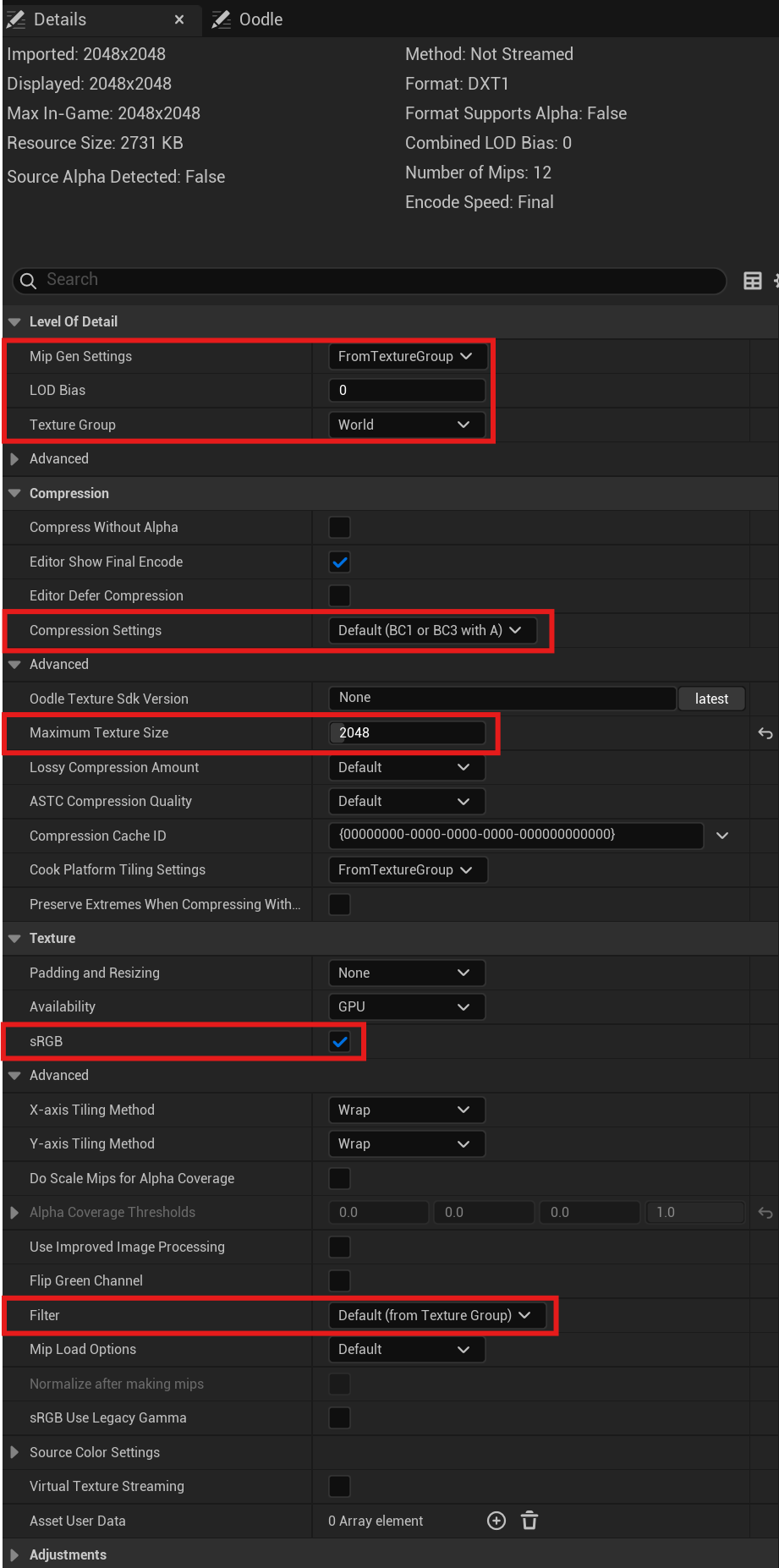Reset Alpha Coverage Thresholds to default
The width and height of the screenshot is (779, 1568).
click(x=765, y=1213)
